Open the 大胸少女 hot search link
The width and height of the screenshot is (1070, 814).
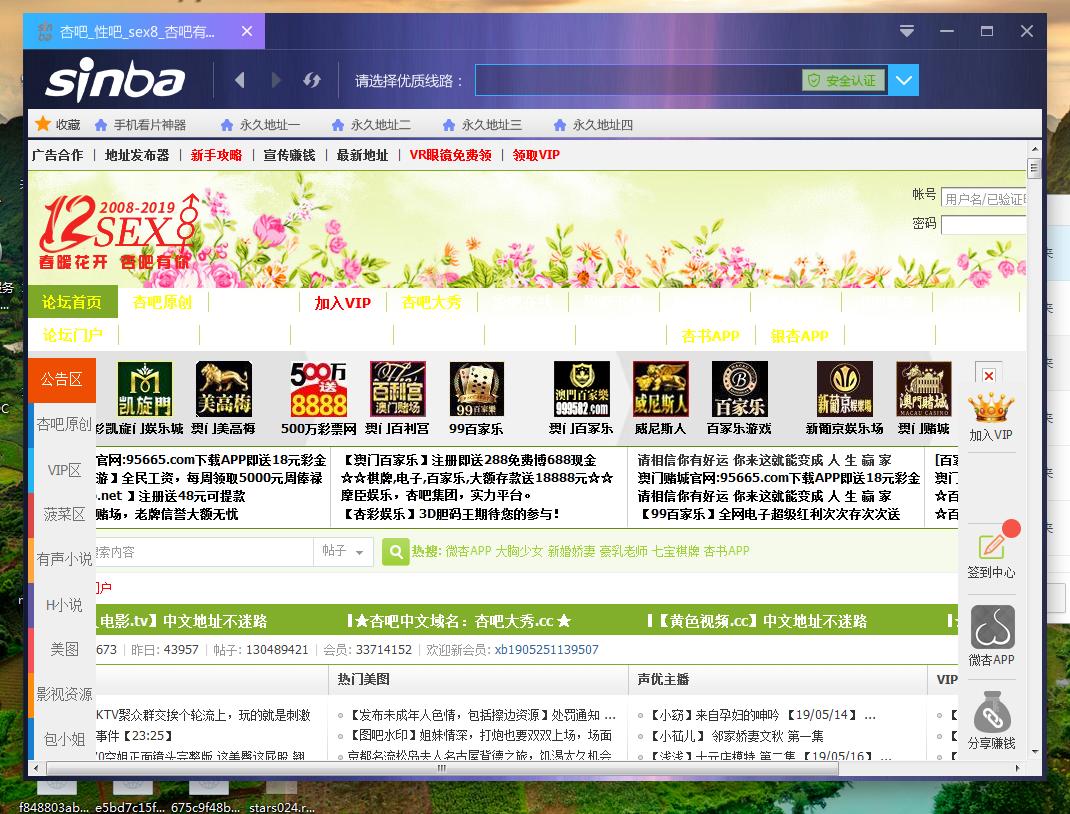519,551
